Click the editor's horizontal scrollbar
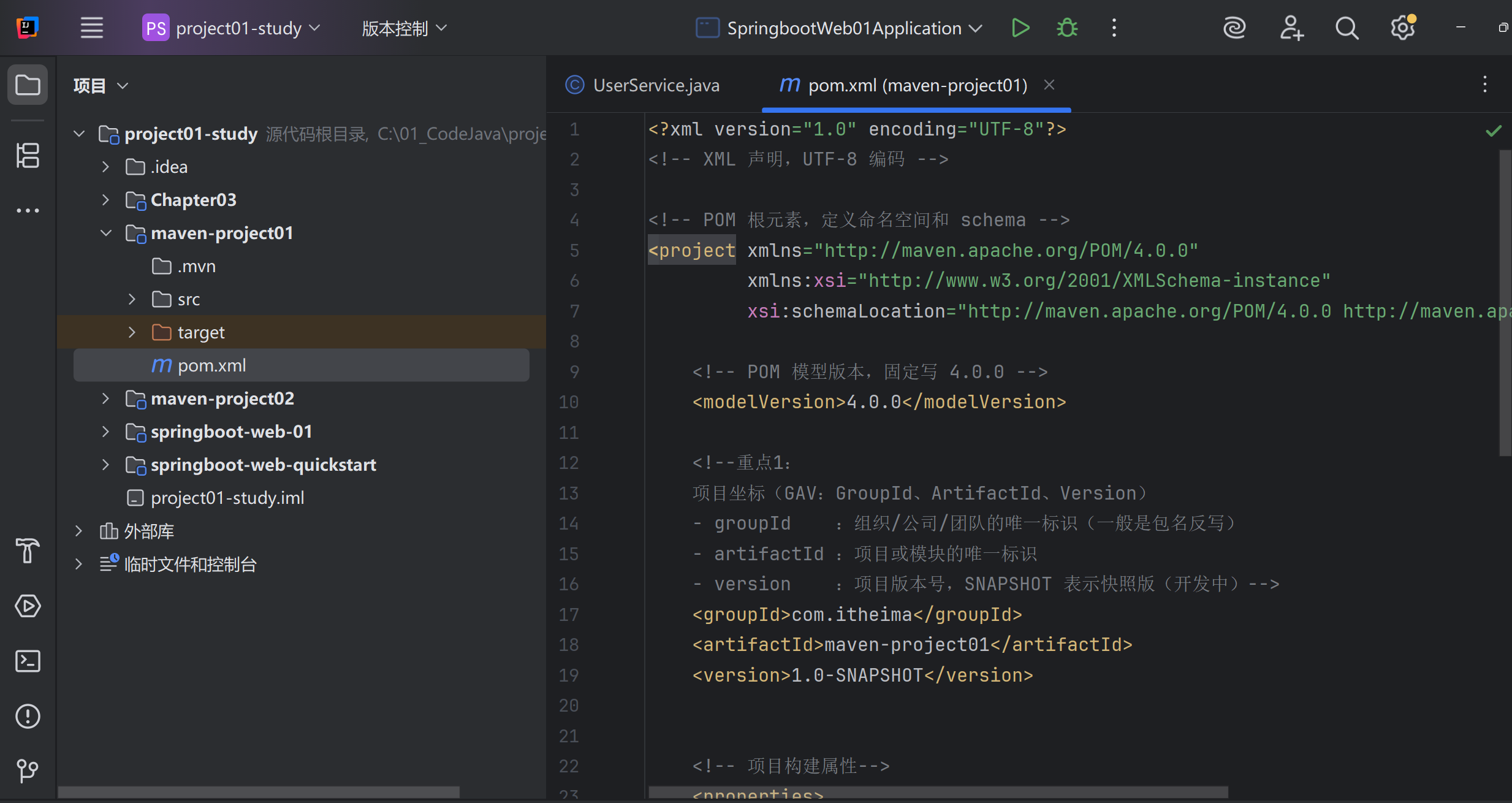Screen dimensions: 1512x803 click(938, 792)
